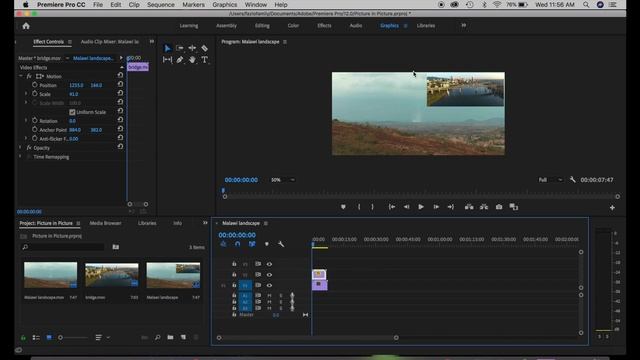The height and width of the screenshot is (360, 640).
Task: Click the Go to In button
Action: (x=391, y=207)
